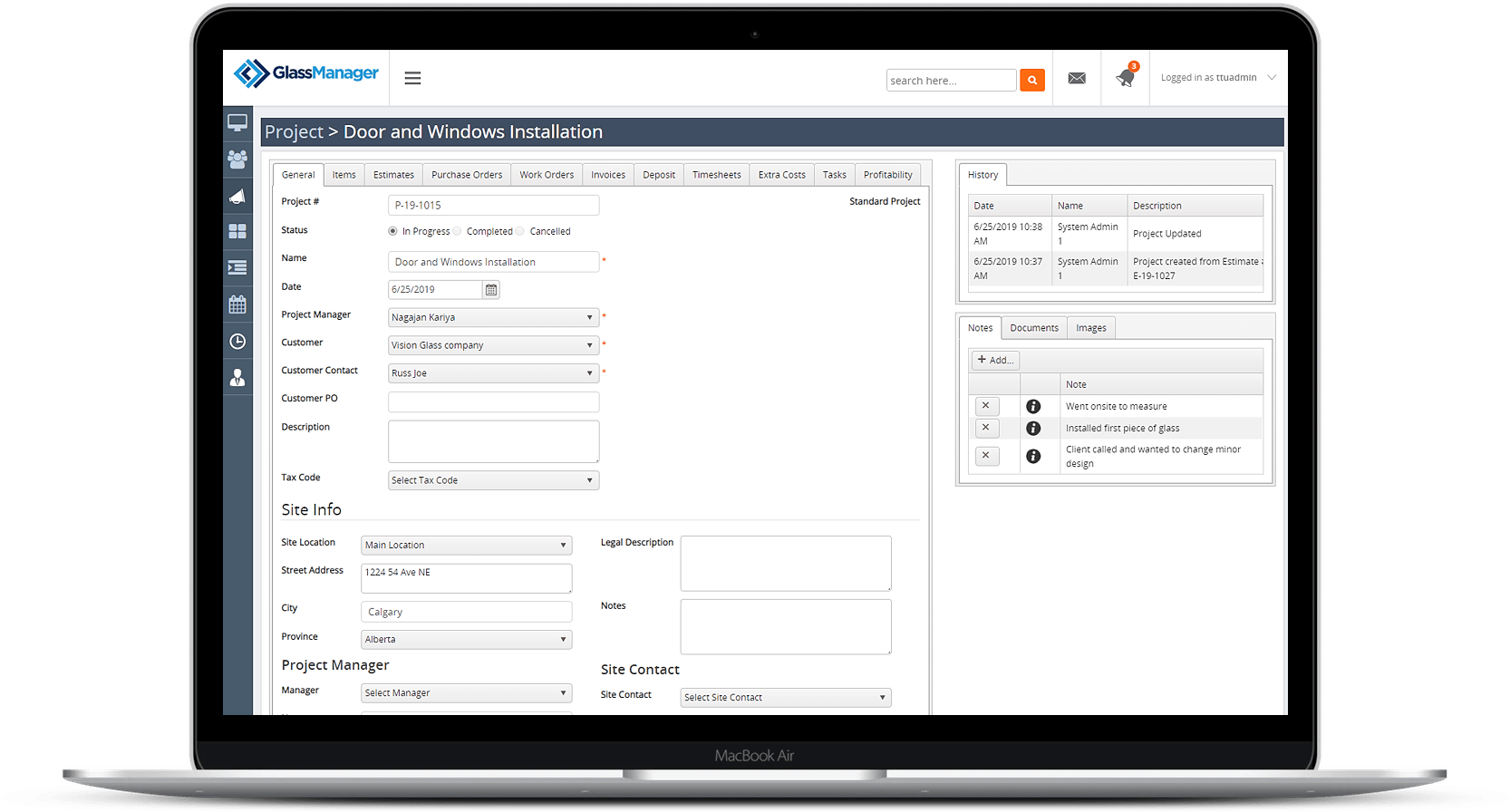The width and height of the screenshot is (1510, 812).
Task: Select the Completed status
Action: [x=457, y=232]
